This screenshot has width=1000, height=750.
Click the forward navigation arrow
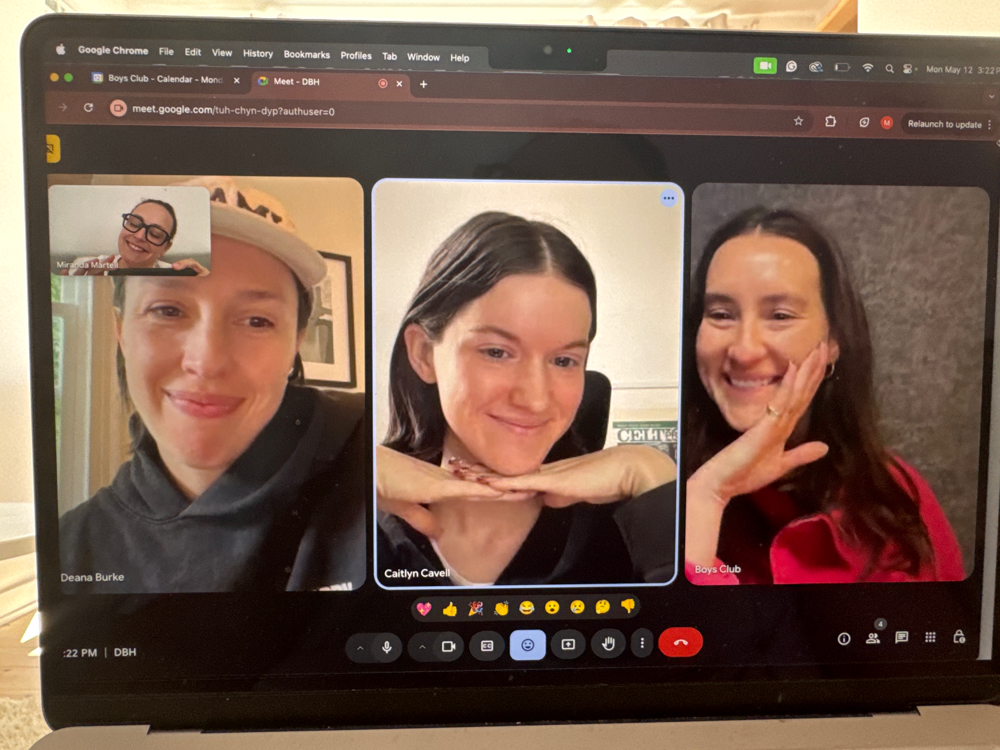click(x=62, y=107)
